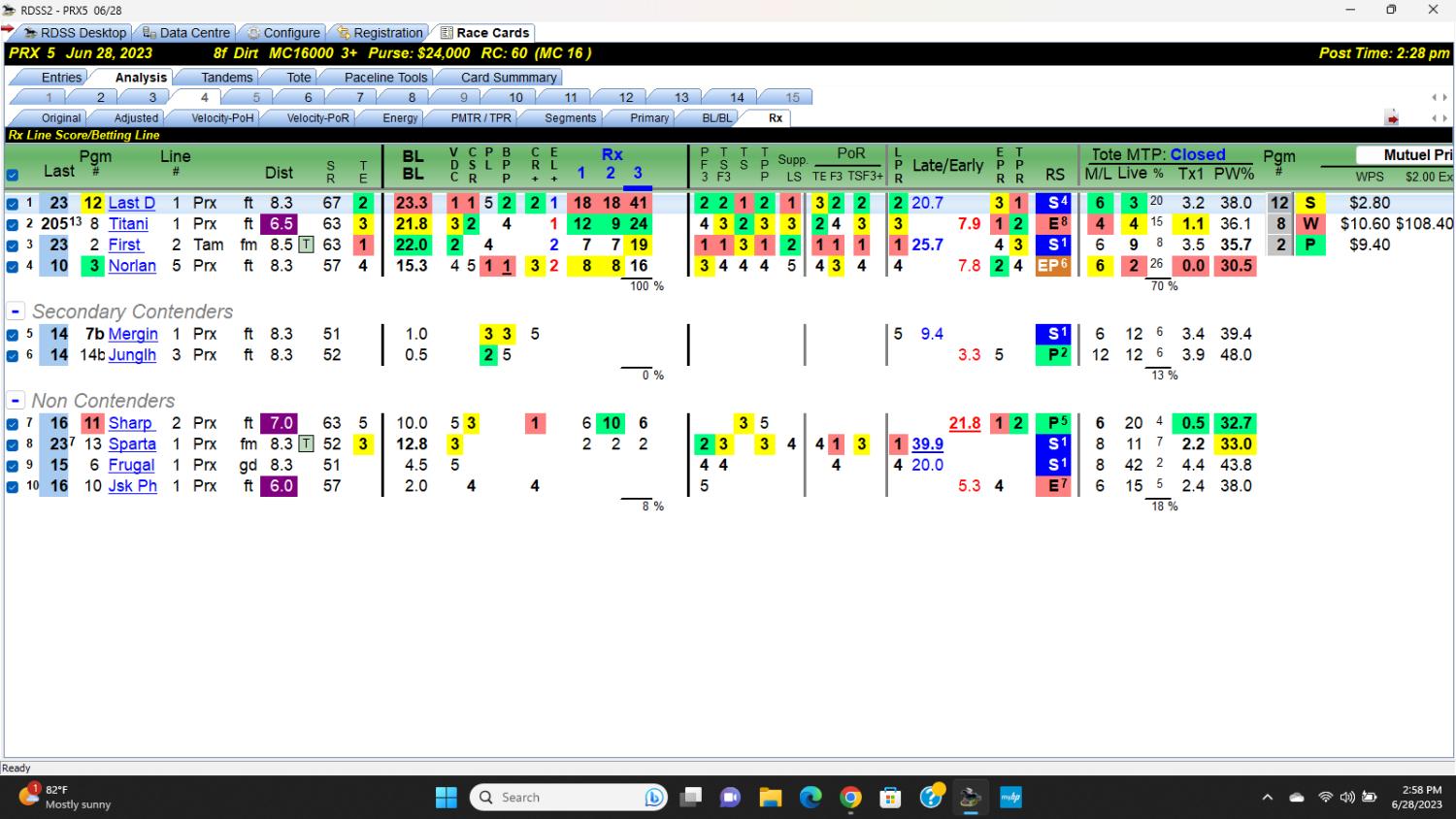The width and height of the screenshot is (1456, 819).
Task: Open the Configure tab
Action: pos(283,32)
